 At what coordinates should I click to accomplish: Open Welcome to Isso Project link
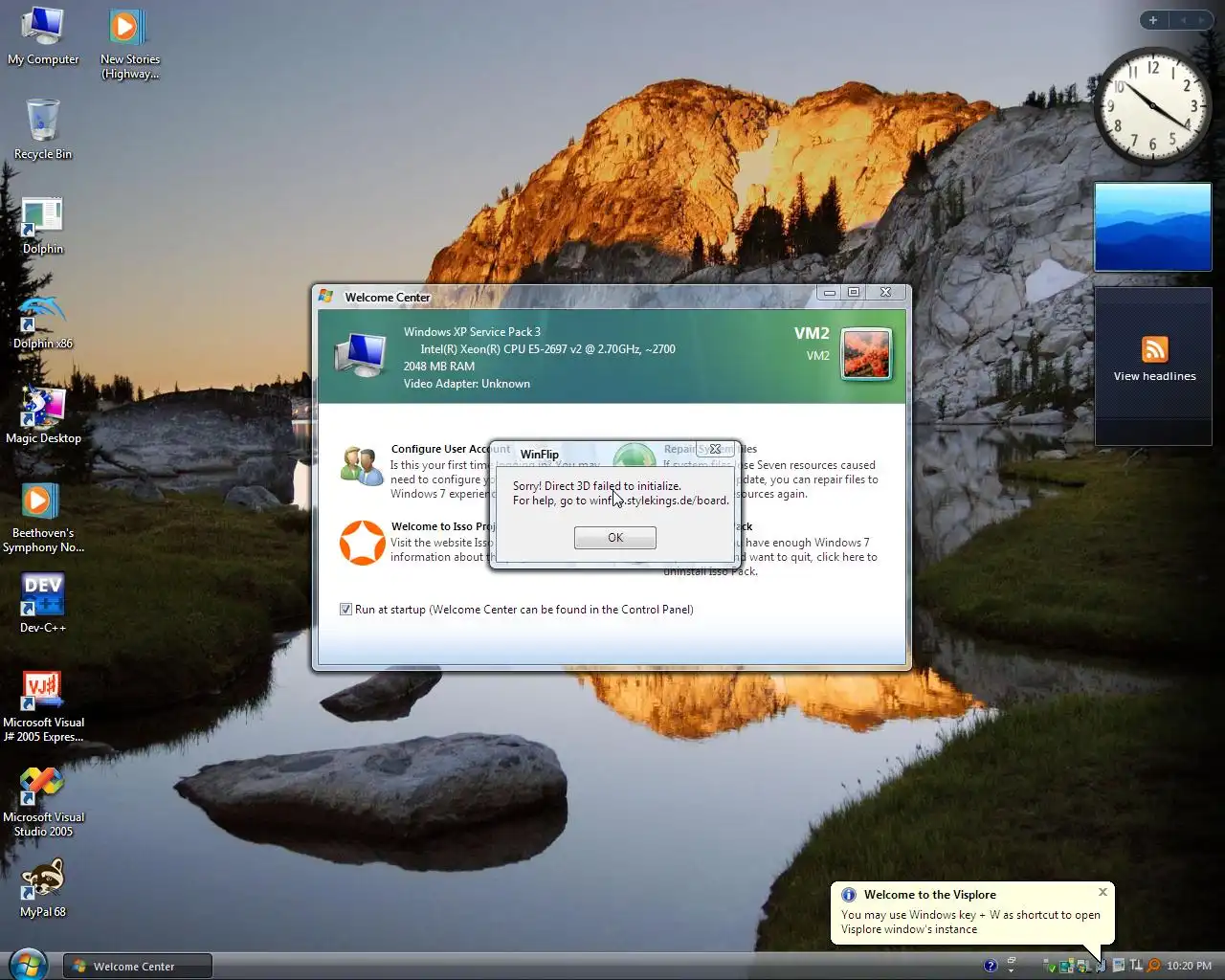click(x=443, y=526)
